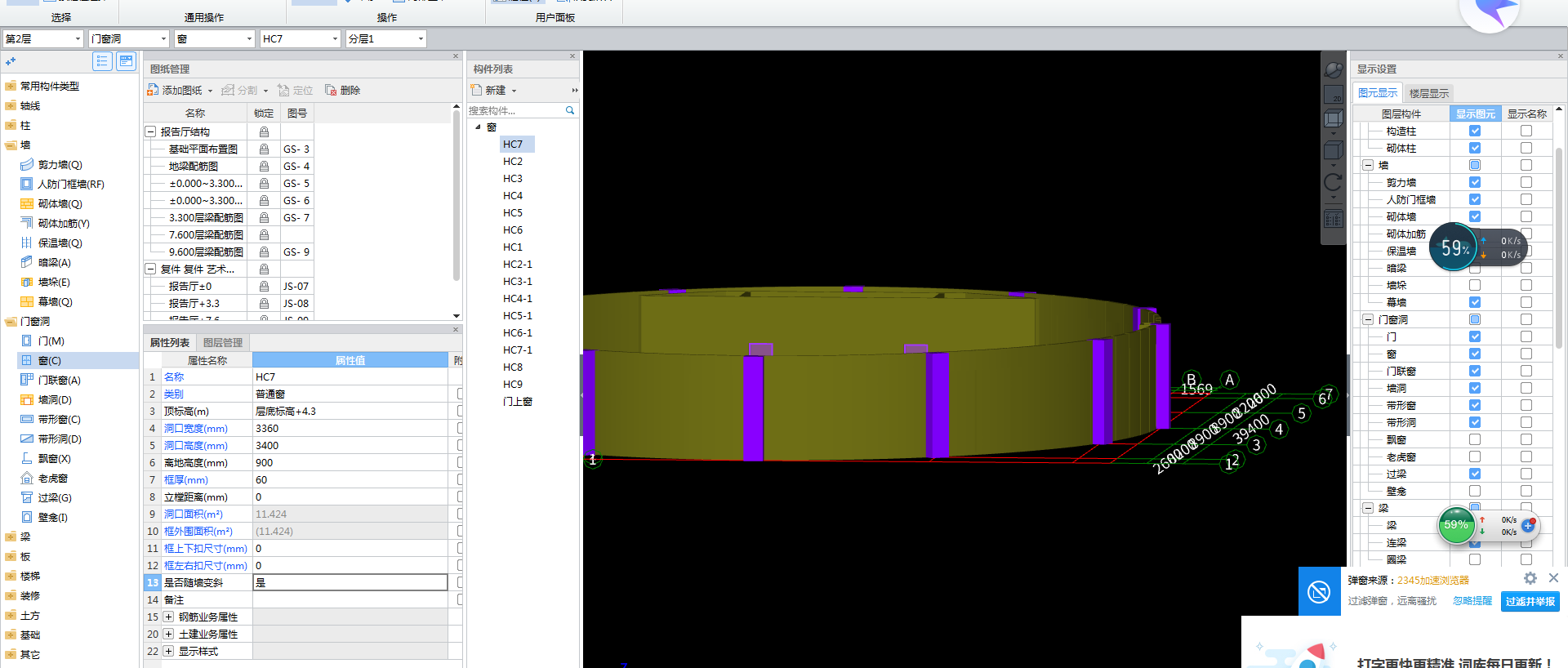Click the 洞口宽度 value field 3360

[350, 428]
